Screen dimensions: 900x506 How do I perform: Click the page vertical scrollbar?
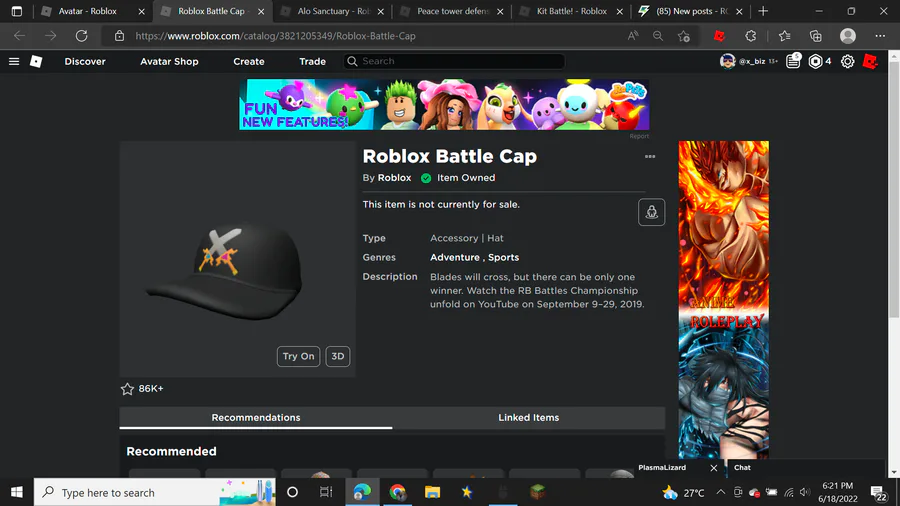(894, 188)
